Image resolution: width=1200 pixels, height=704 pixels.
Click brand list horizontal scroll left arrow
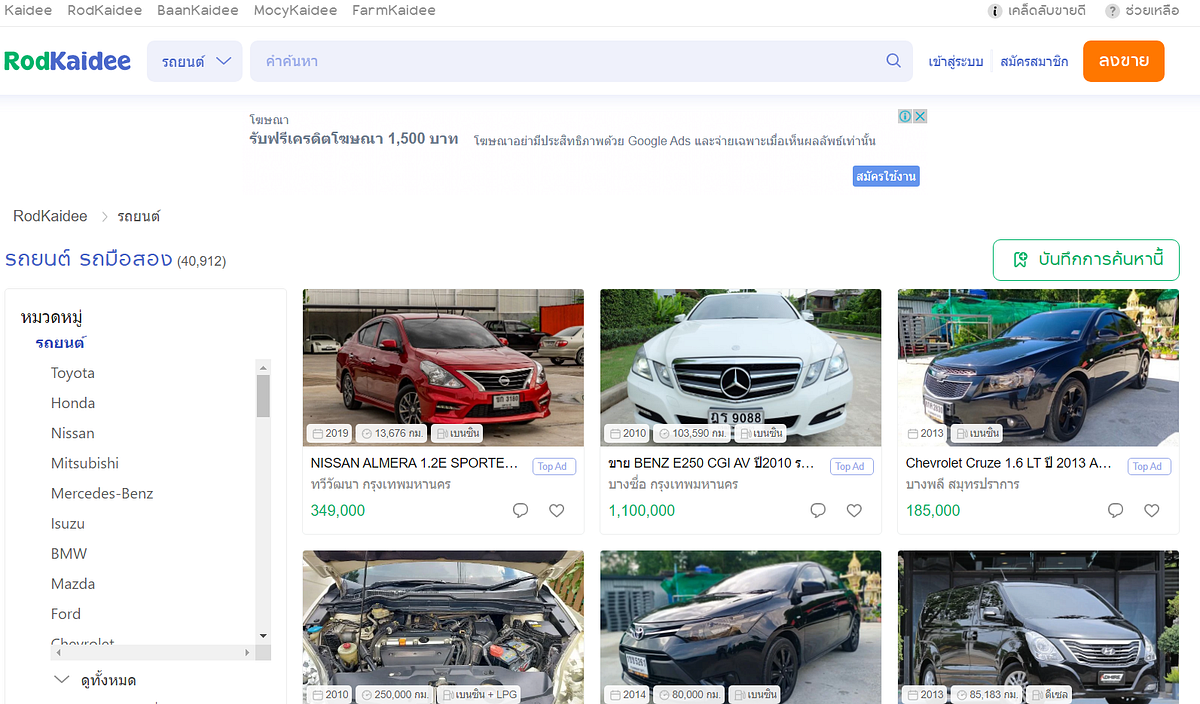coord(58,652)
